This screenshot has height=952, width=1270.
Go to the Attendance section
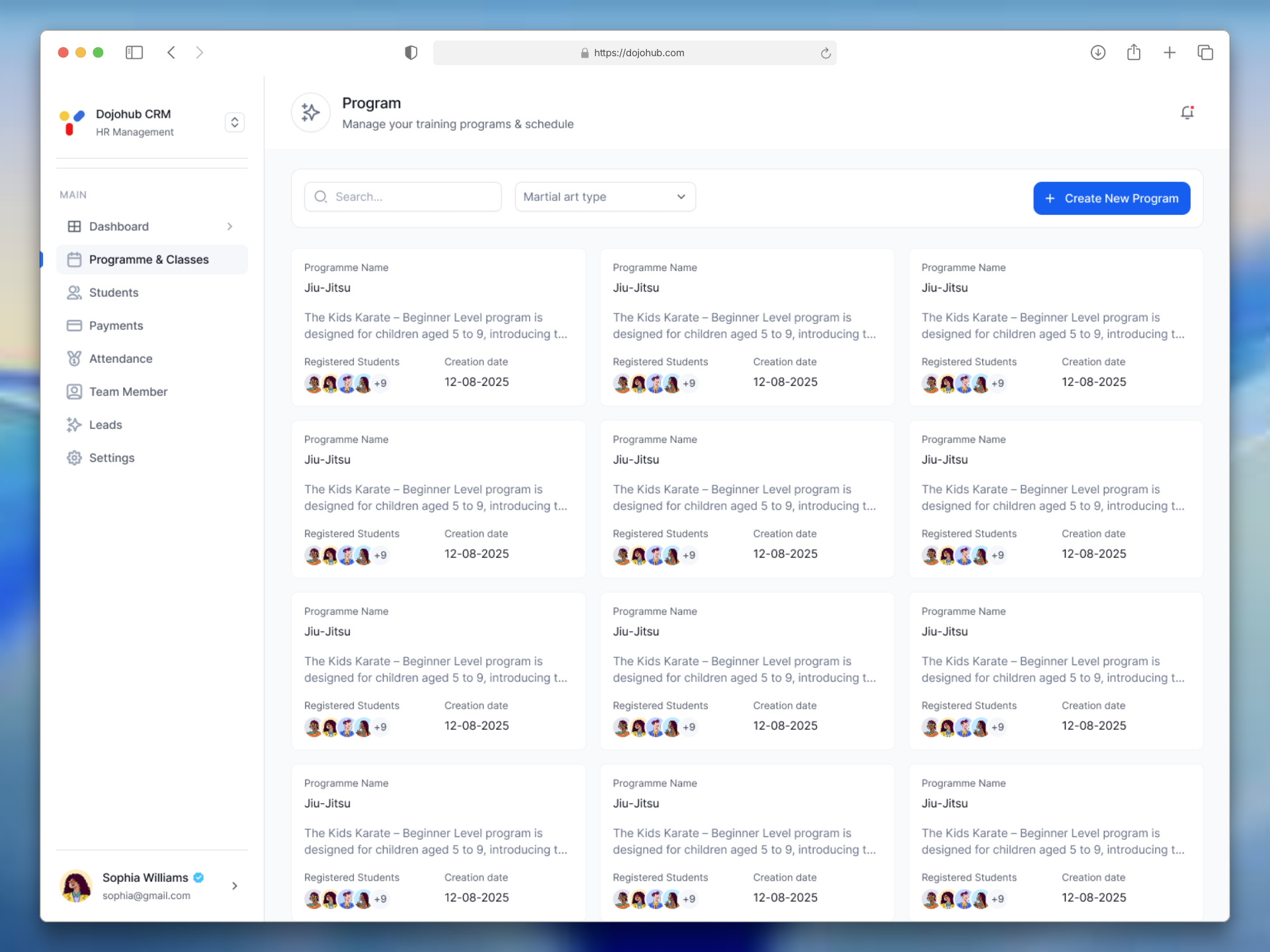click(x=120, y=359)
